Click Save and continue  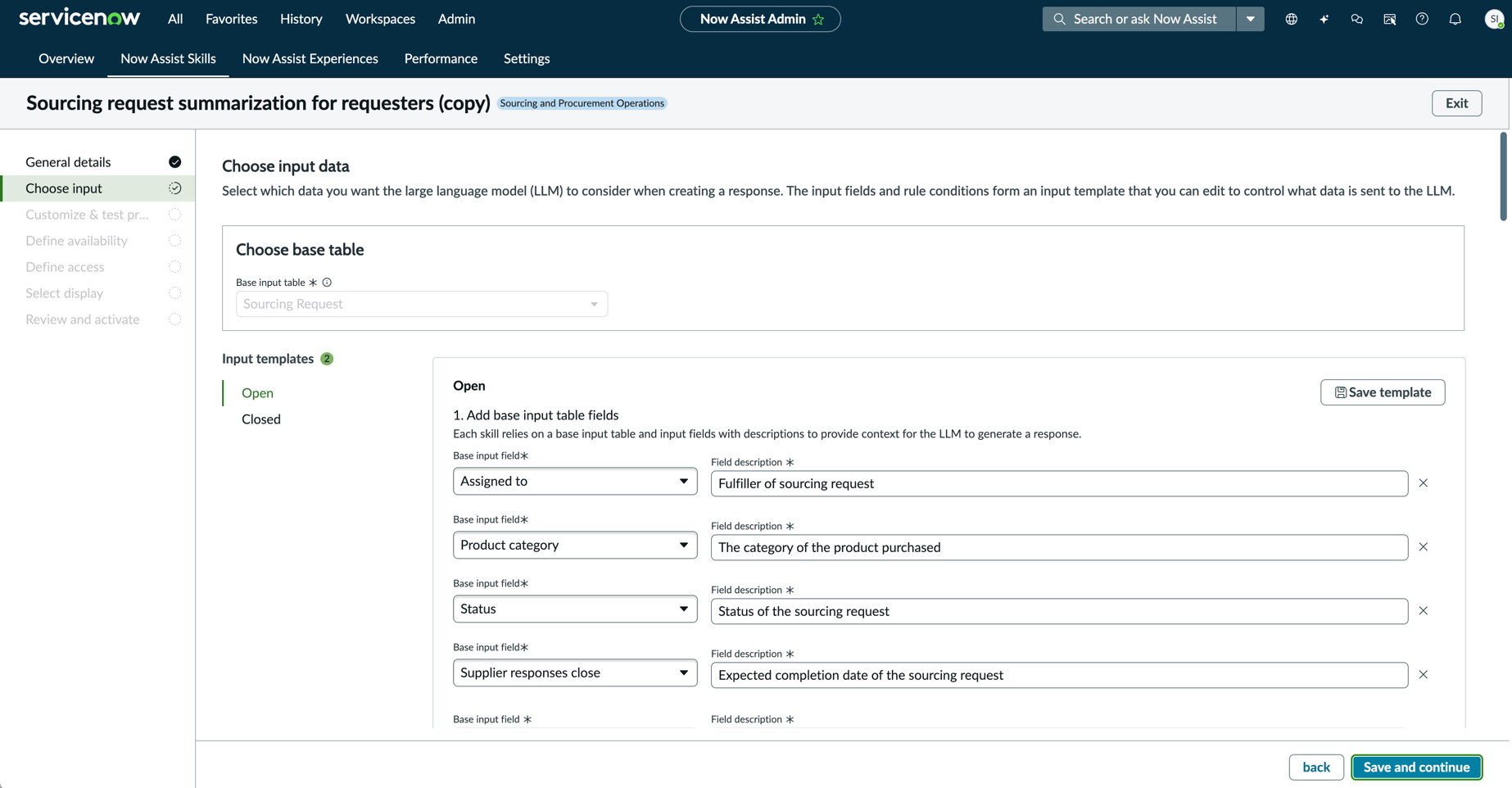(x=1416, y=768)
